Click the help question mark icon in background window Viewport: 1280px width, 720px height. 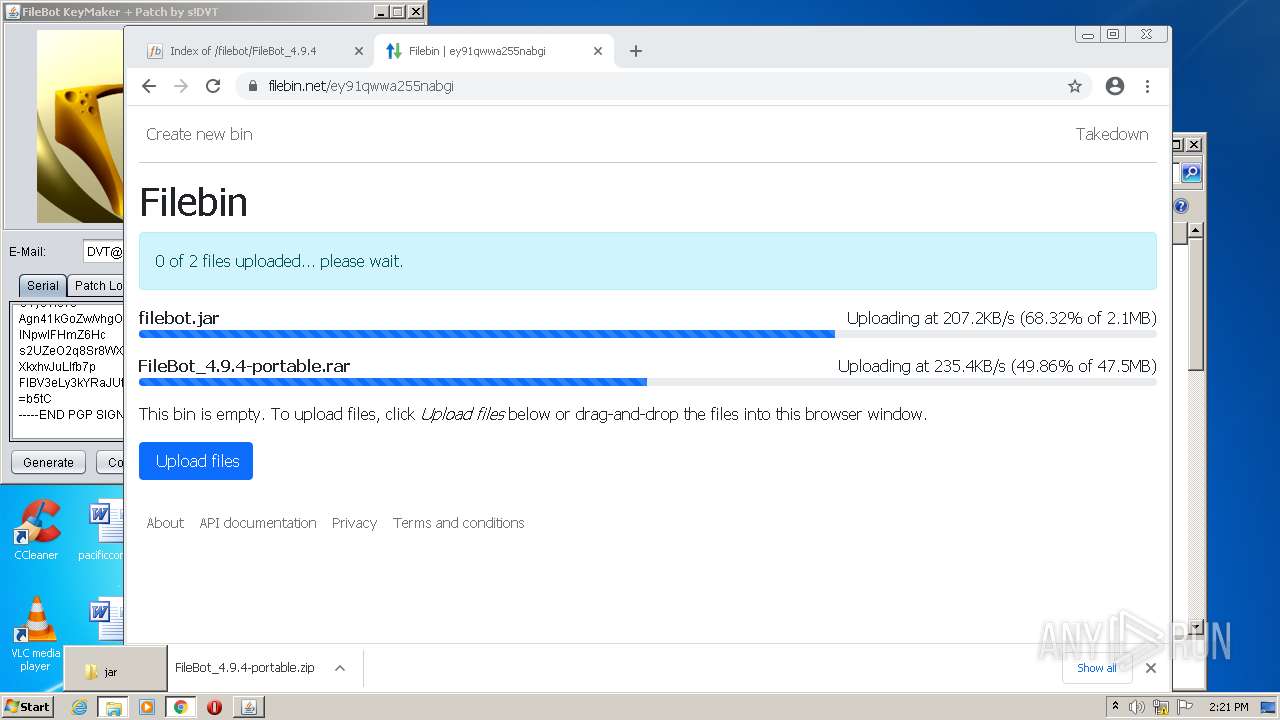[x=1181, y=206]
